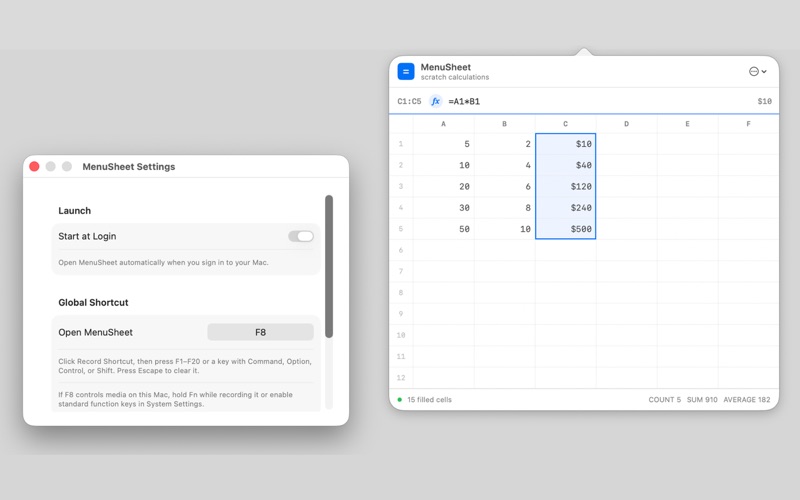Image resolution: width=800 pixels, height=500 pixels.
Task: Close the MenuSheet Settings window
Action: (34, 166)
